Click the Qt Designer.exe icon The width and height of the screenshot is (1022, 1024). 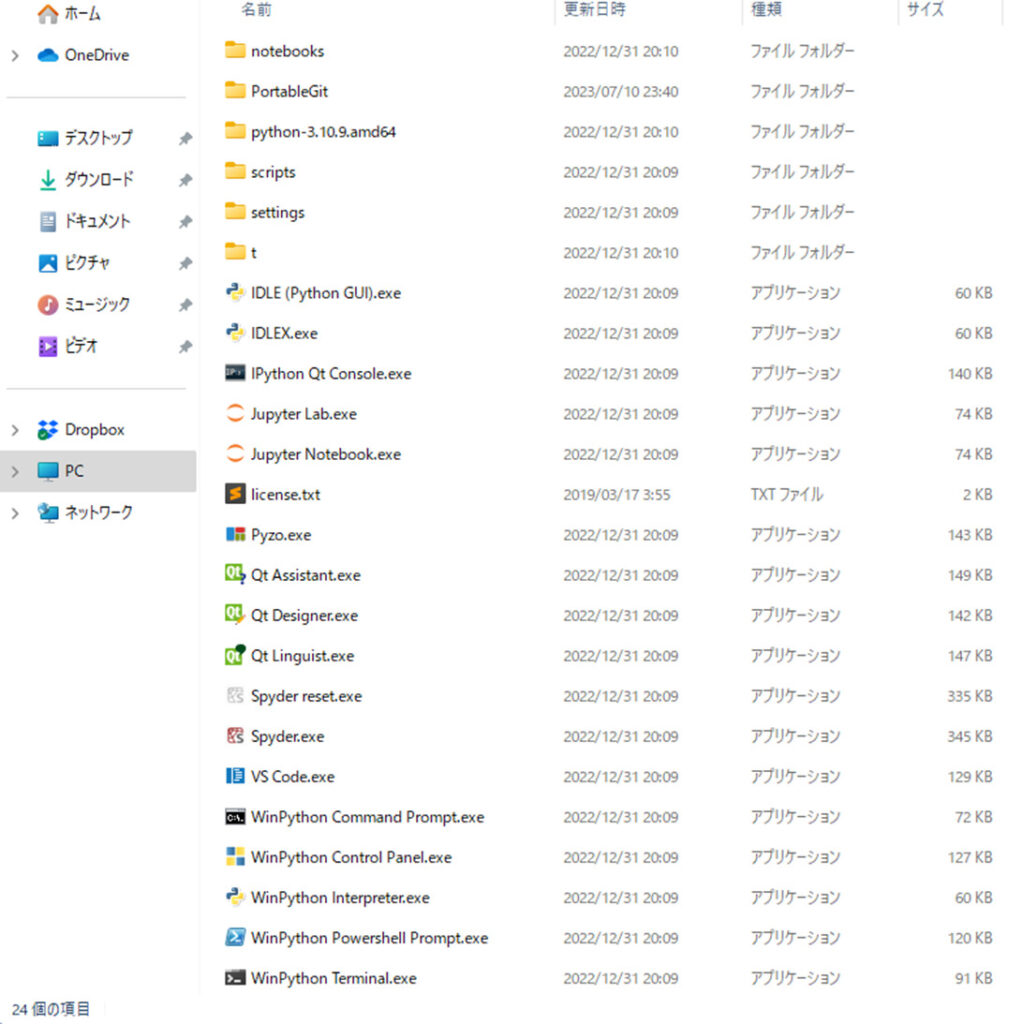click(235, 615)
